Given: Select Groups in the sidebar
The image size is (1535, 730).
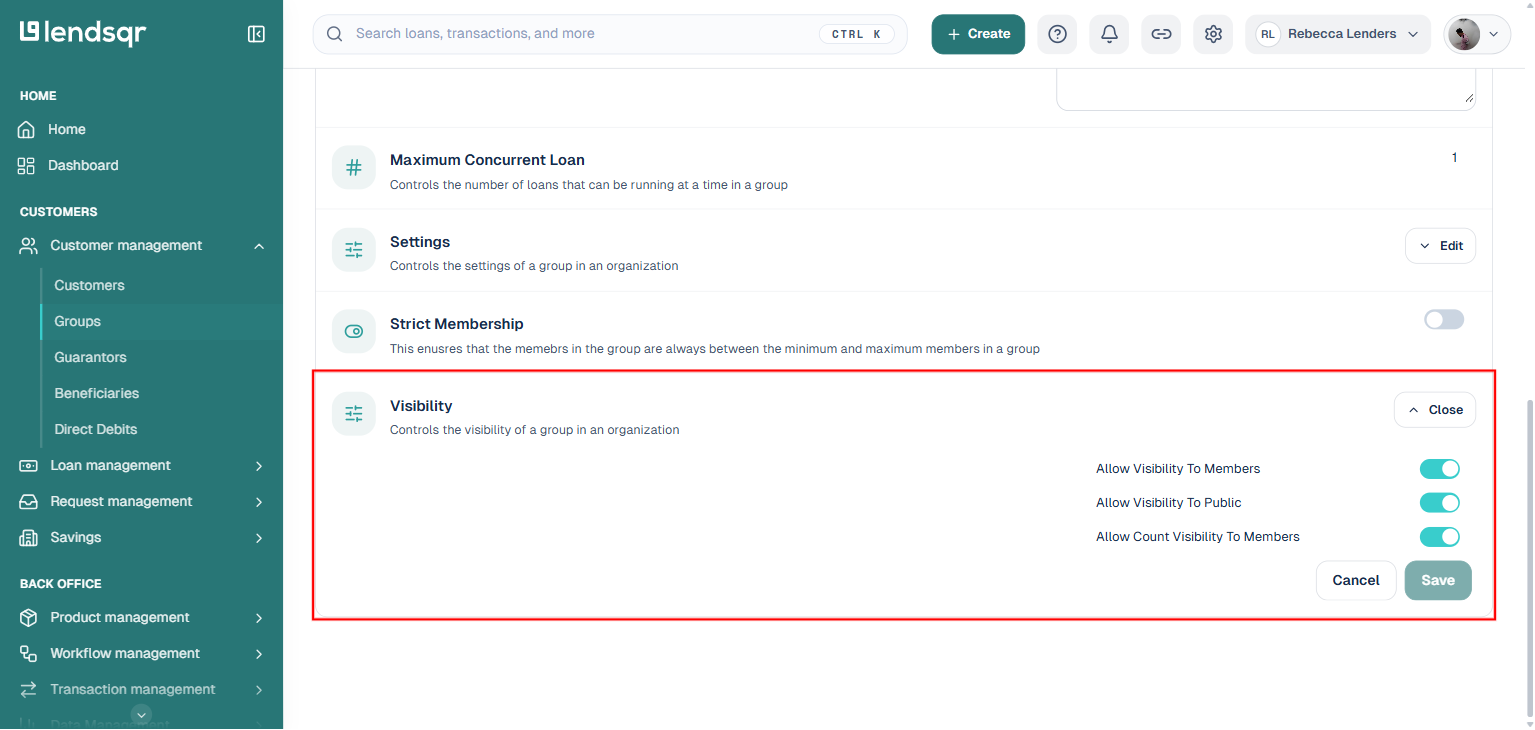Looking at the screenshot, I should [x=77, y=321].
